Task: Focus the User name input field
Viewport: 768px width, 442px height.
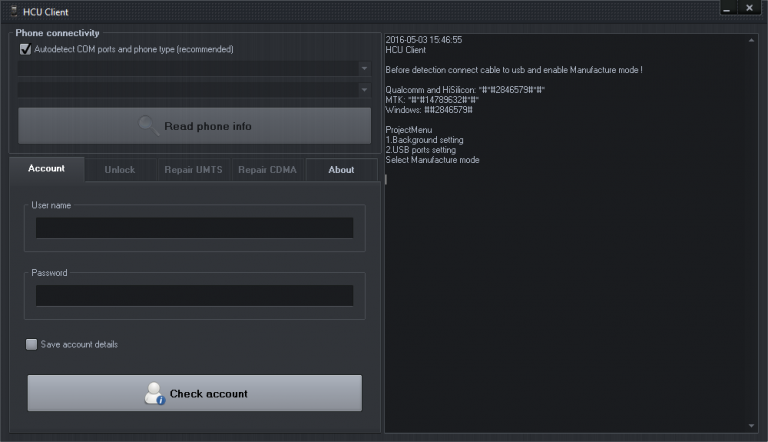Action: (194, 228)
